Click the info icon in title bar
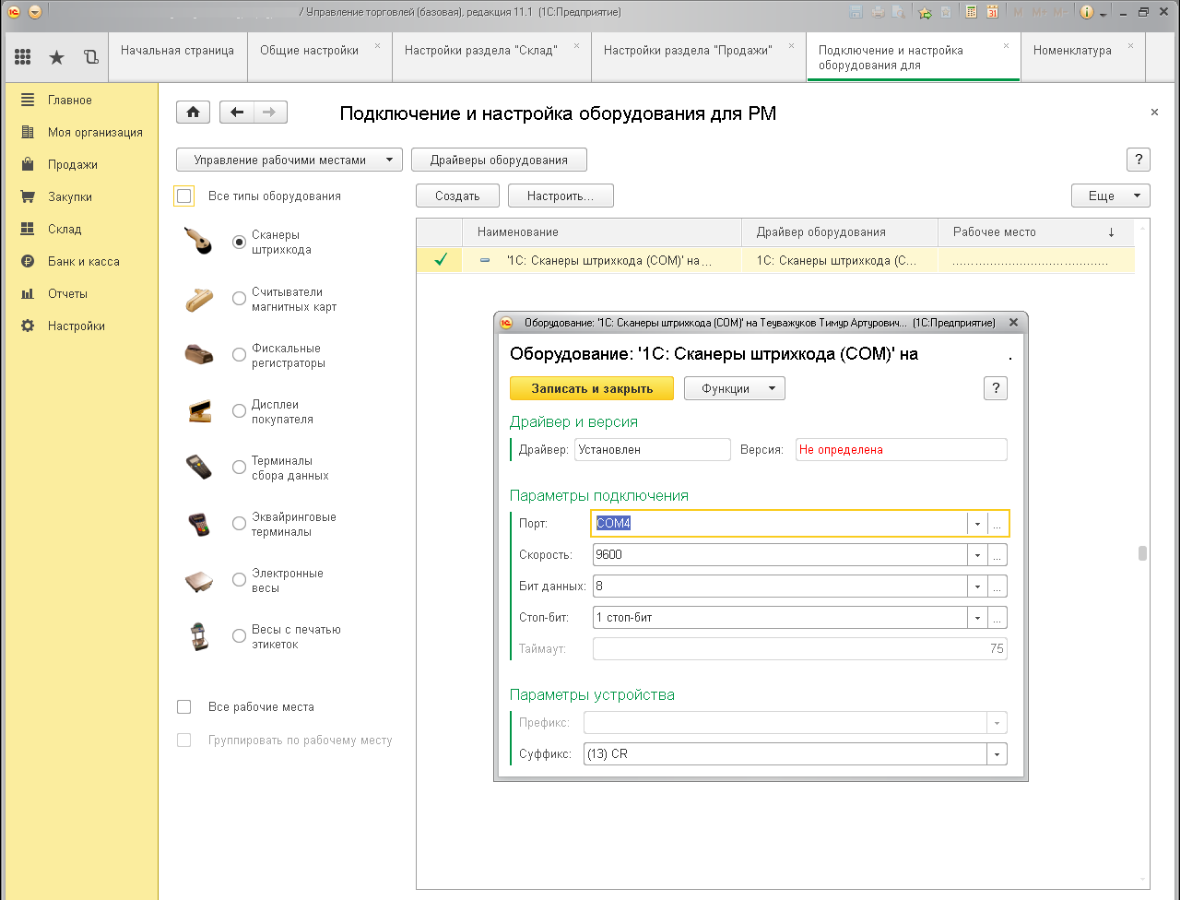The height and width of the screenshot is (900, 1180). [1086, 12]
